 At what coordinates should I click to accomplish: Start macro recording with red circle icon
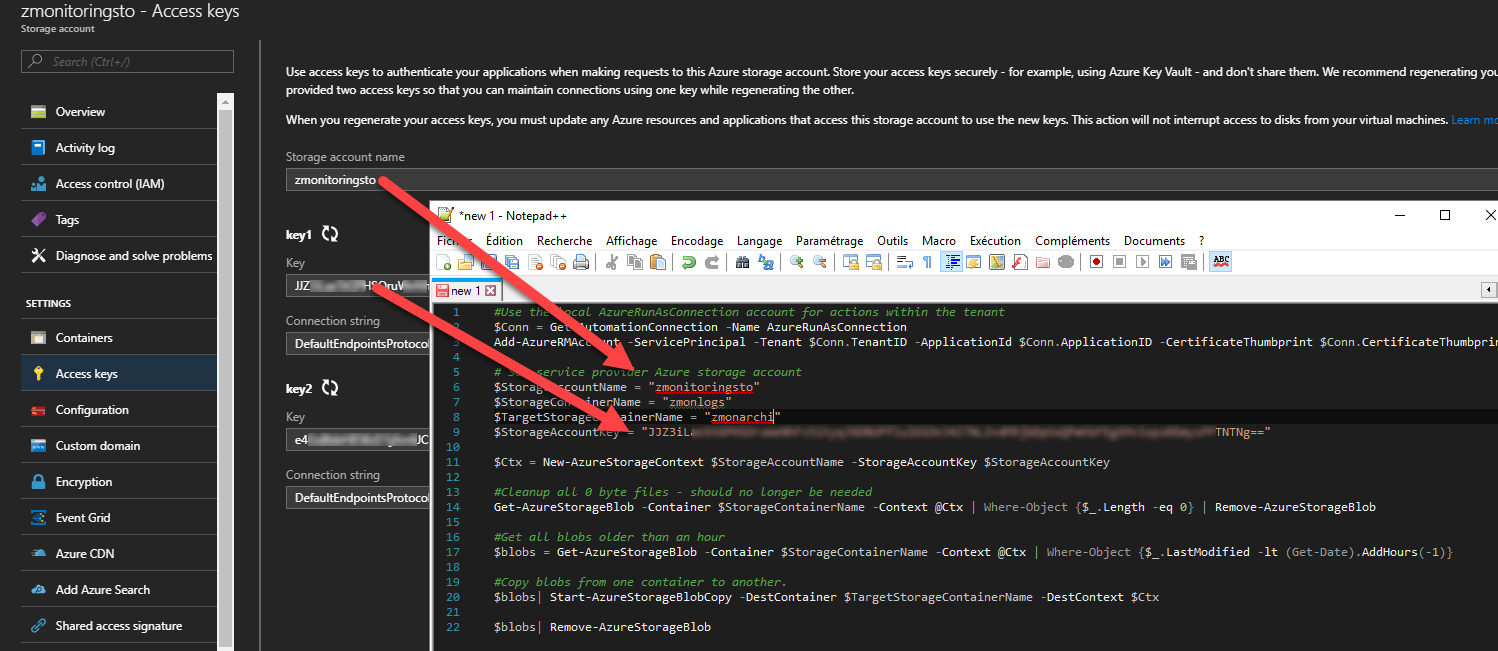pos(1096,262)
